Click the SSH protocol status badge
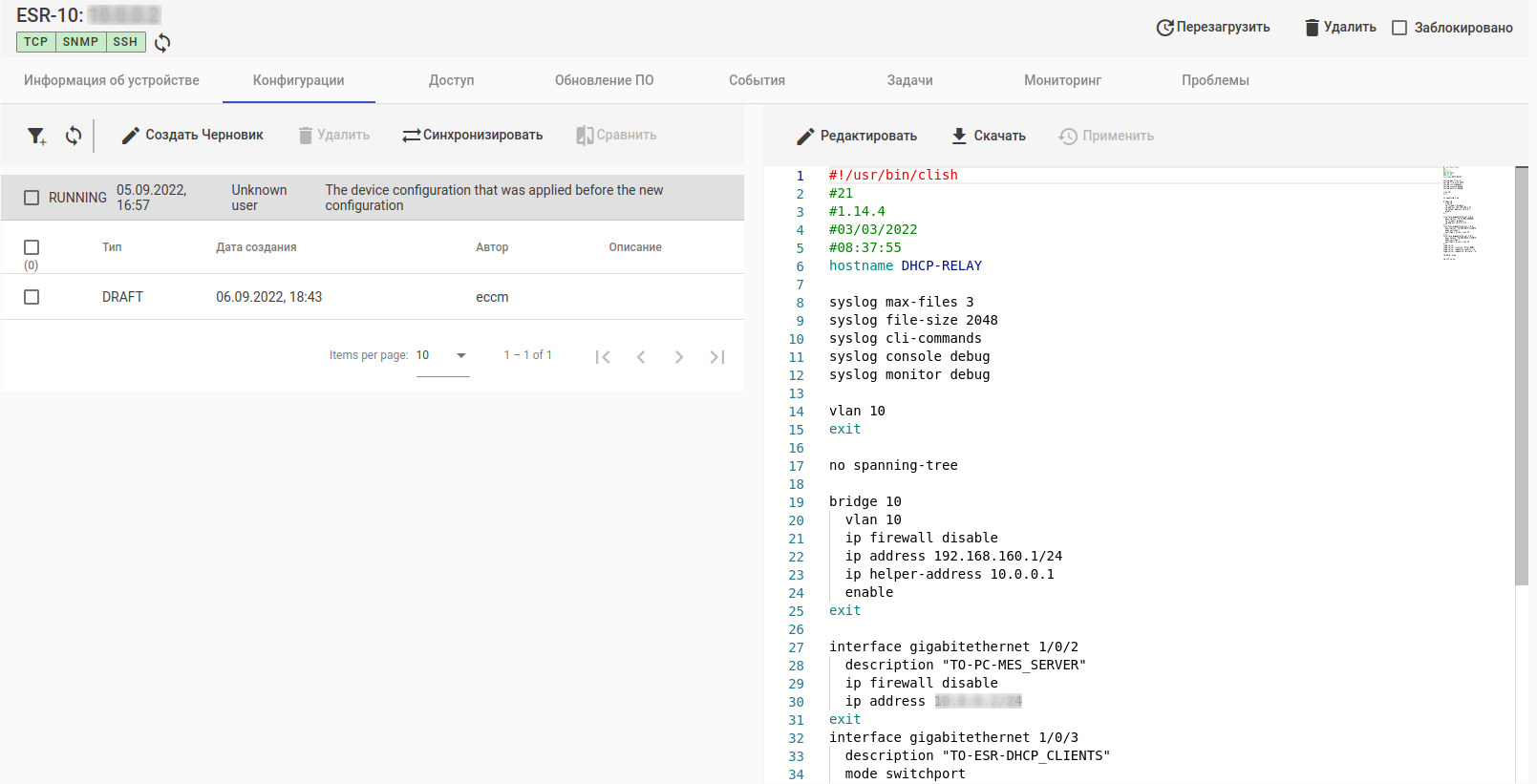1537x784 pixels. click(125, 42)
